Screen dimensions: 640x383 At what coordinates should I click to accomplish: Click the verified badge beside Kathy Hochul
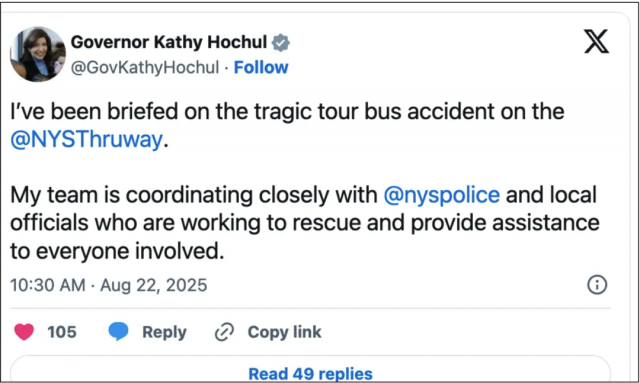281,42
